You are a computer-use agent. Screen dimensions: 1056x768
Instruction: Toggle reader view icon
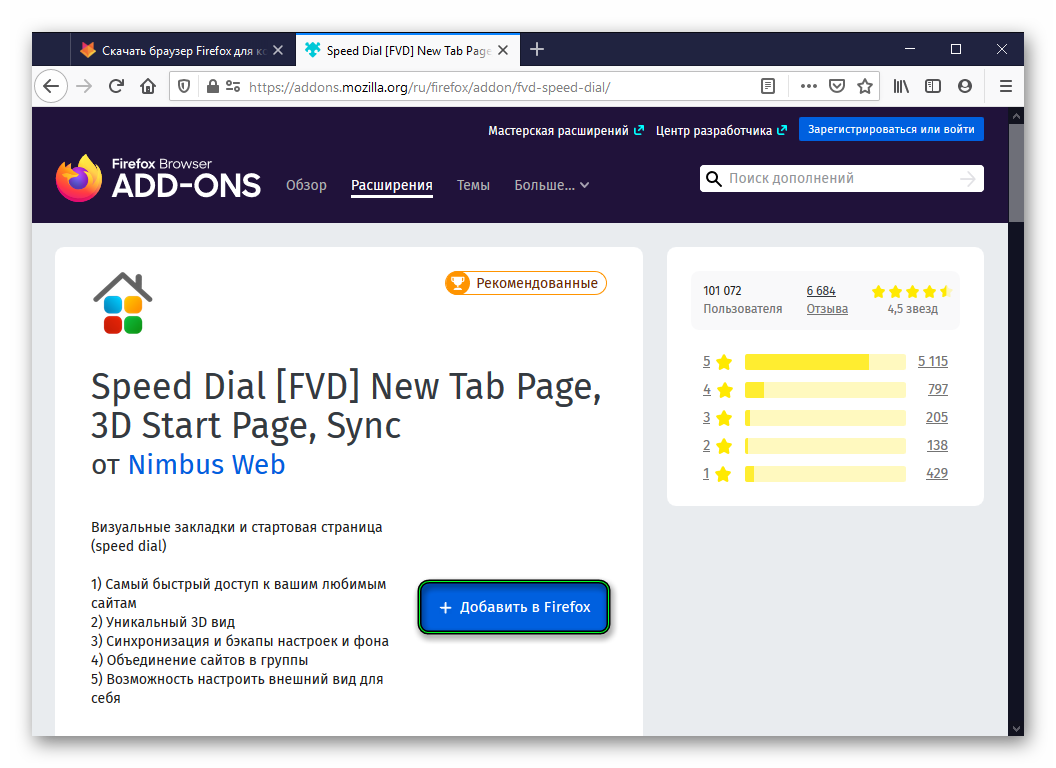tap(768, 86)
